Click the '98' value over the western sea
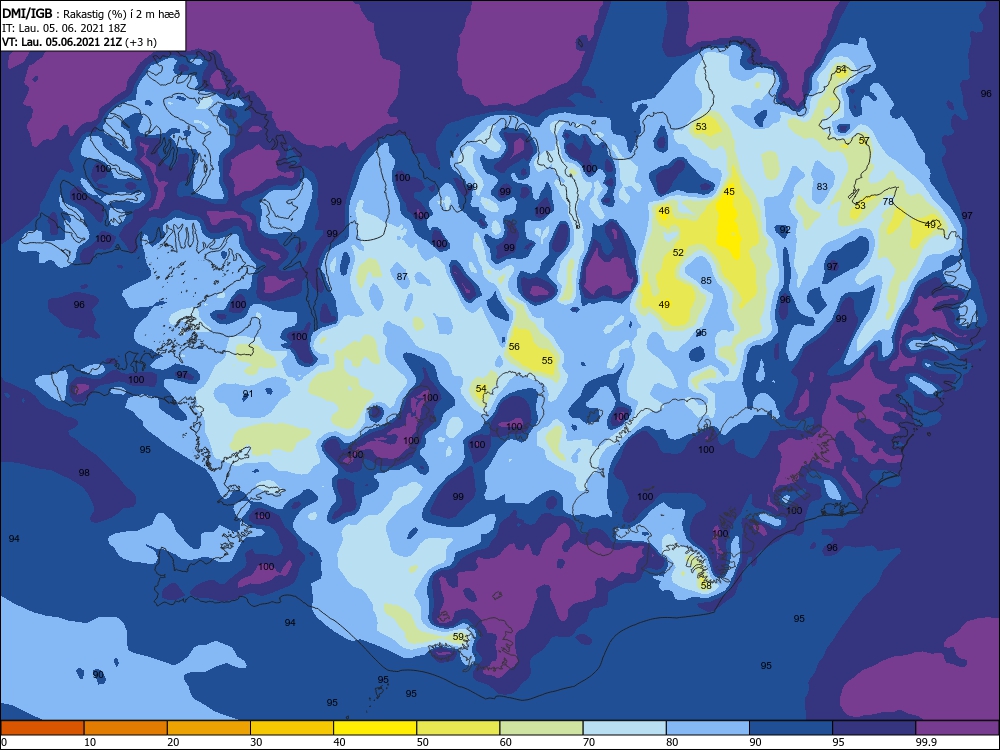Image resolution: width=1000 pixels, height=750 pixels. 84,473
